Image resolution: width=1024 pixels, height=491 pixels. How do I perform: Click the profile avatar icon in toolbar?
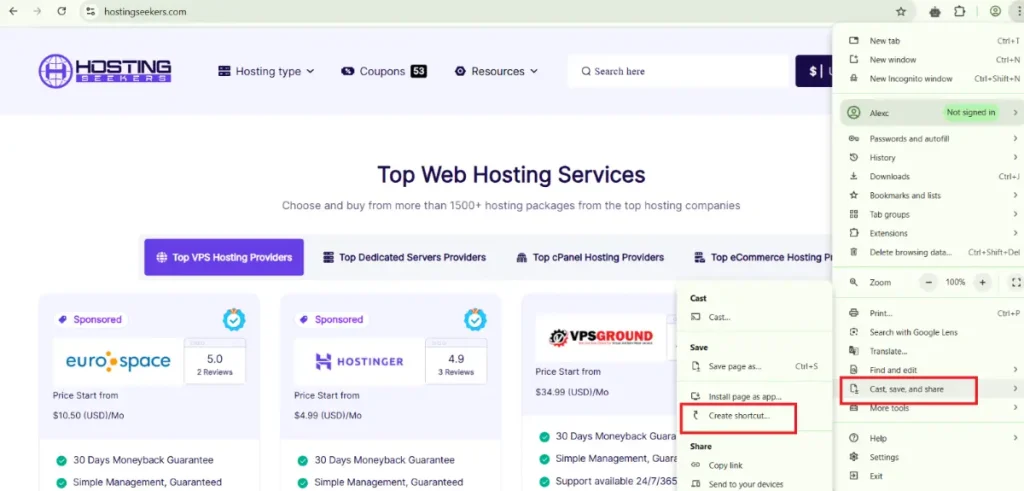click(995, 12)
